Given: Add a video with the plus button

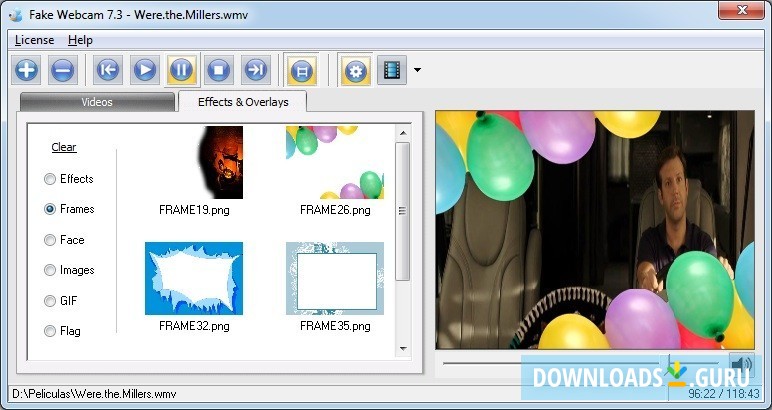Looking at the screenshot, I should coord(26,70).
